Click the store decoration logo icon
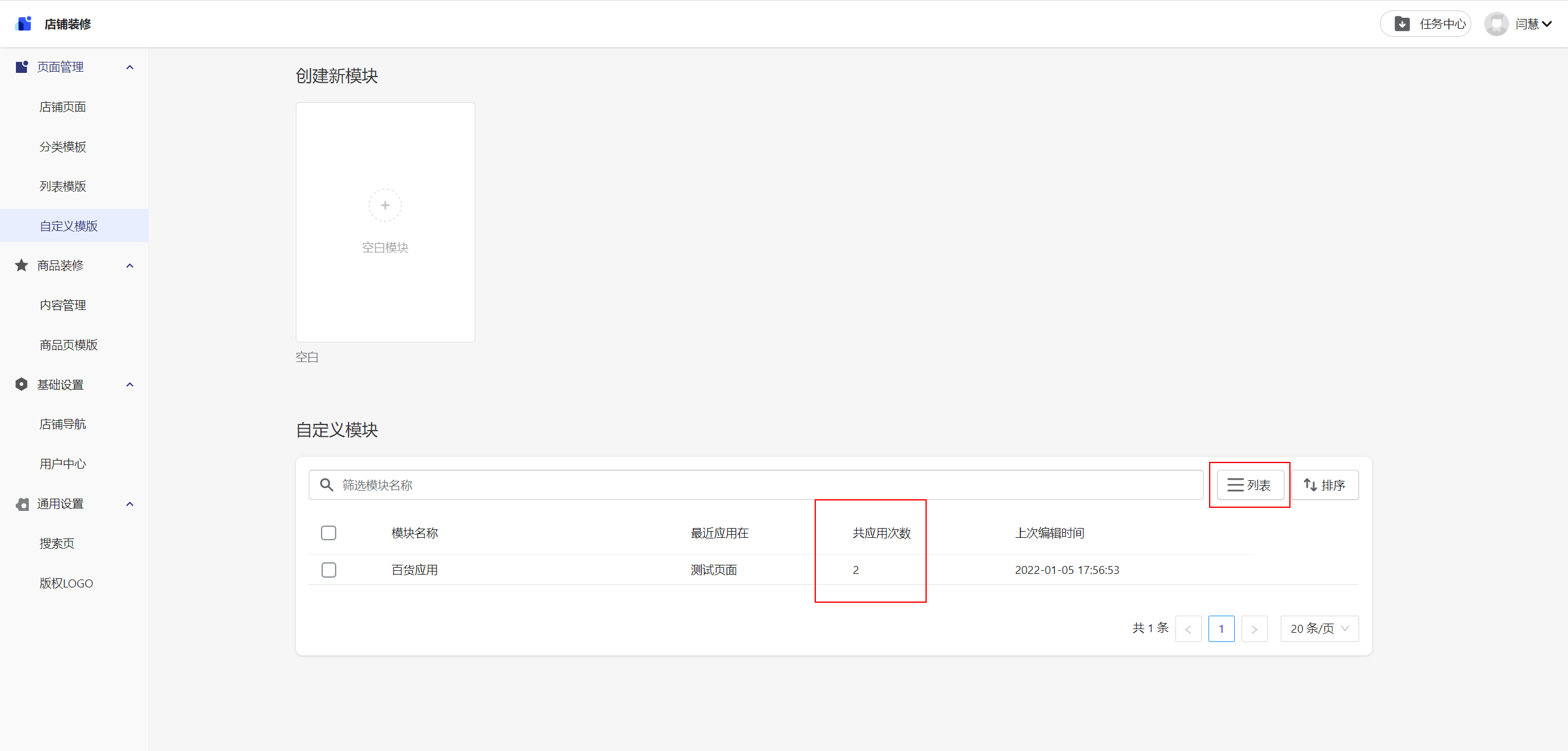 pyautogui.click(x=24, y=24)
